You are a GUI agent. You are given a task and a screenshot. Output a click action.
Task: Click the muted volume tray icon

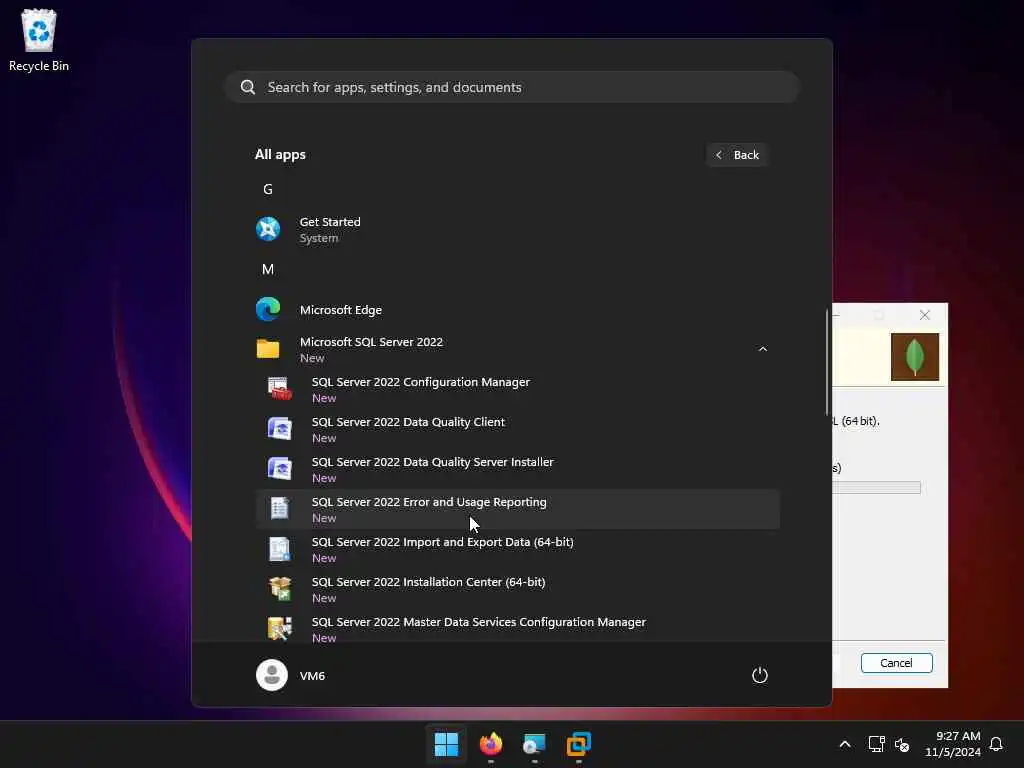point(902,744)
